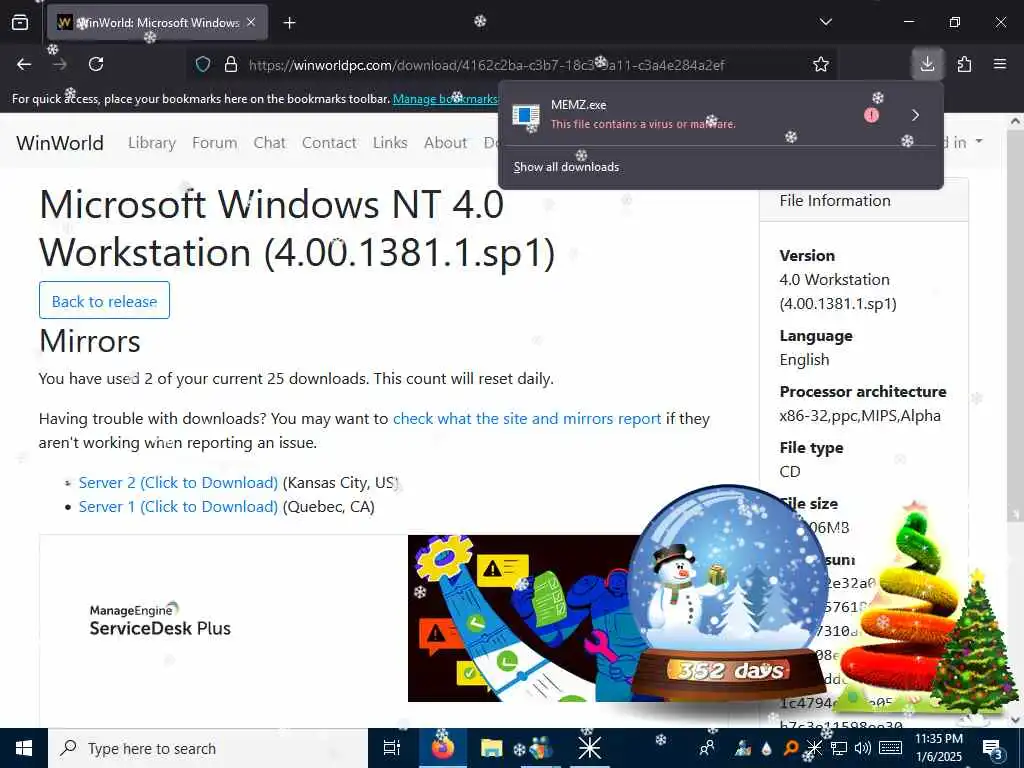Click the ManageEngine ServiceDesk Plus ad logo
The width and height of the screenshot is (1024, 768).
pyautogui.click(x=160, y=620)
